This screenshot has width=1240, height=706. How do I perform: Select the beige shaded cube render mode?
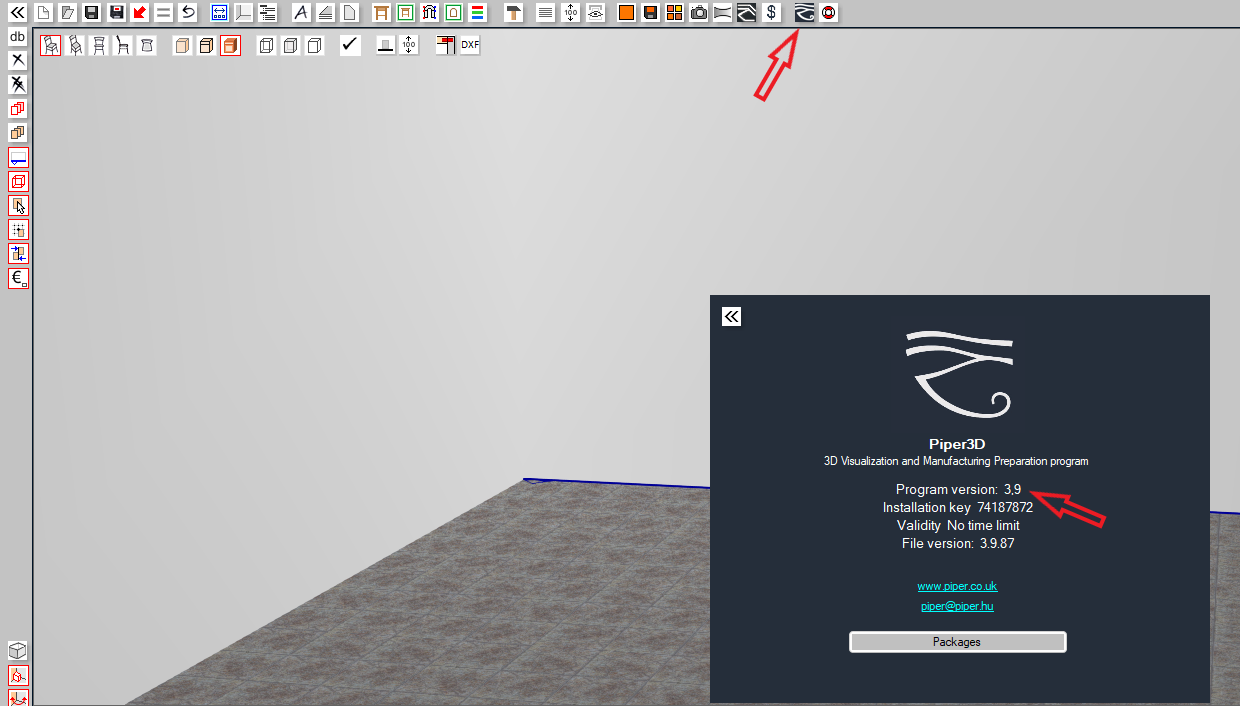182,45
